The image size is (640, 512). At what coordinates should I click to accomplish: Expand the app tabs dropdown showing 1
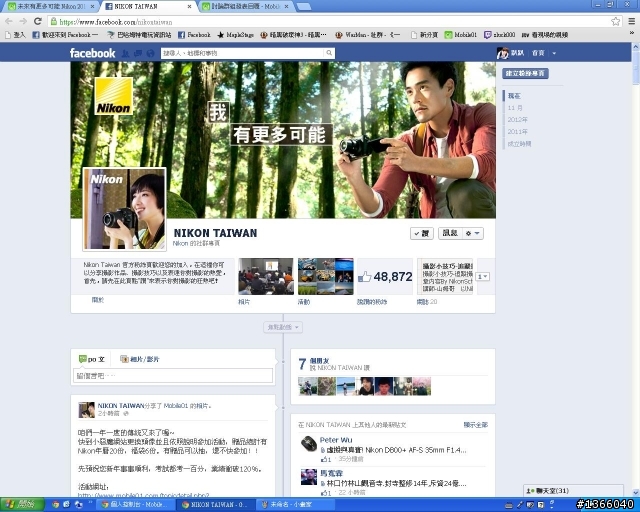[x=483, y=276]
